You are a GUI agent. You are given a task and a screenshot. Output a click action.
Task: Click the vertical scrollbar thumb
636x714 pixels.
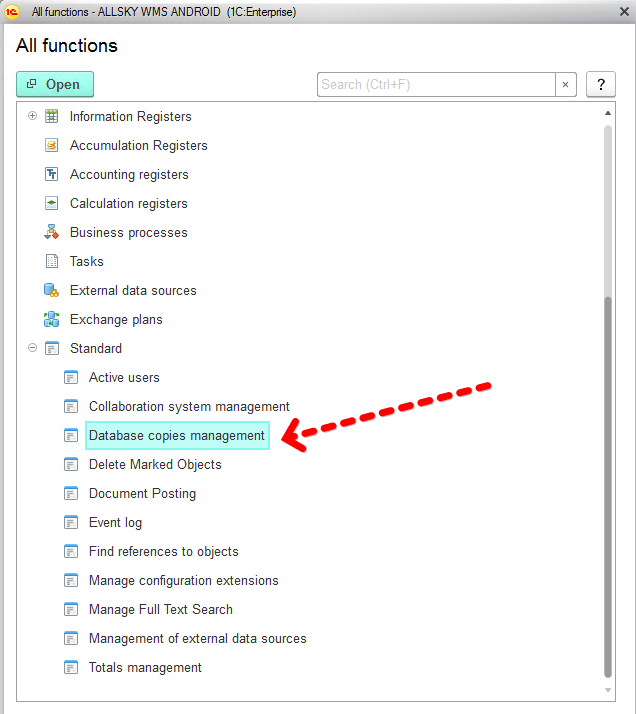(x=608, y=486)
